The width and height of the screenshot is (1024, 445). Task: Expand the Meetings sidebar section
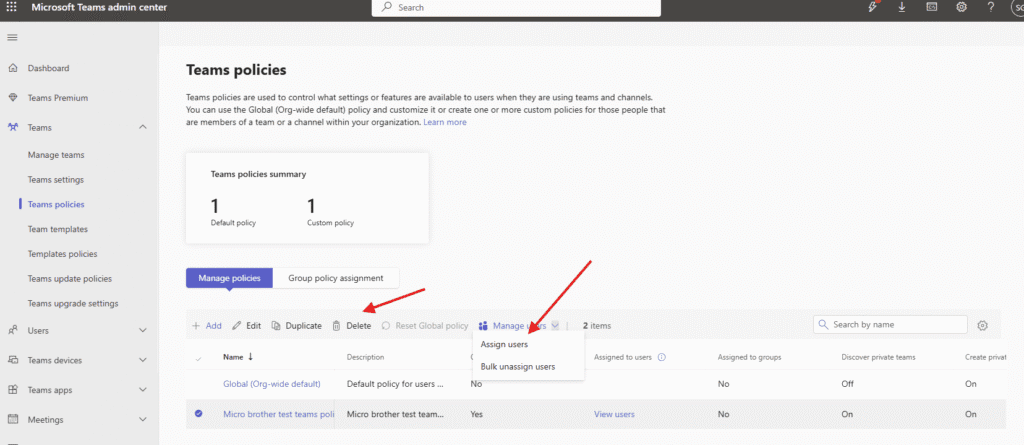pyautogui.click(x=143, y=420)
